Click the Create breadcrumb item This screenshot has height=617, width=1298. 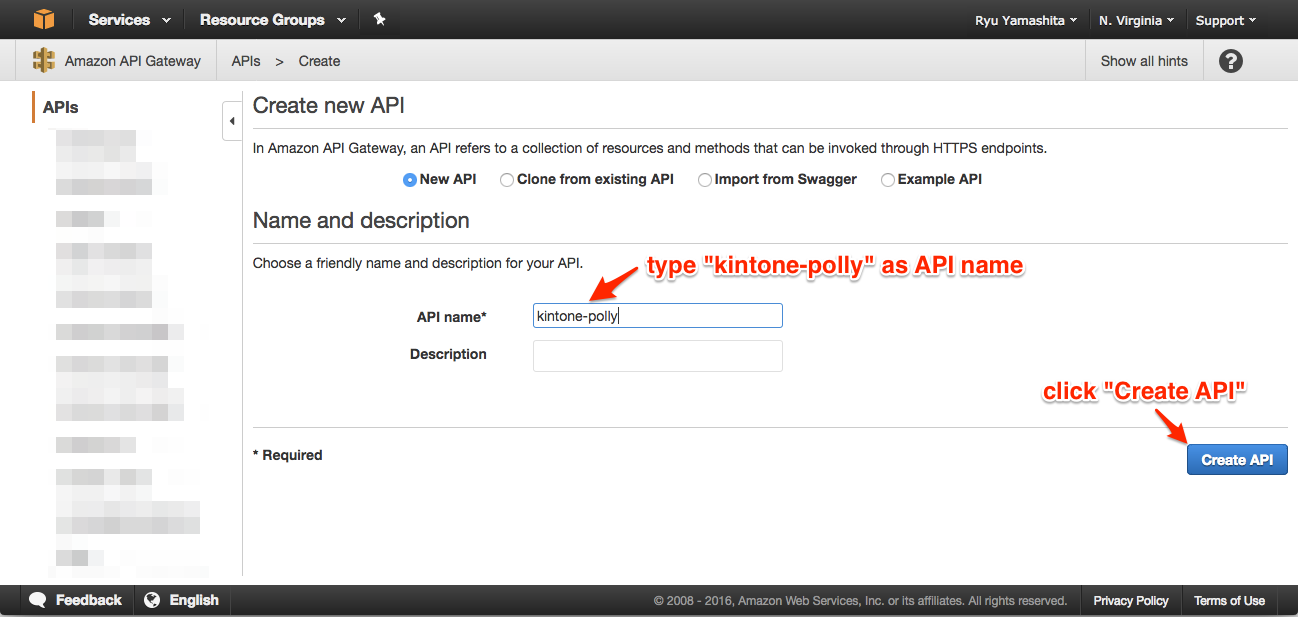pos(319,61)
